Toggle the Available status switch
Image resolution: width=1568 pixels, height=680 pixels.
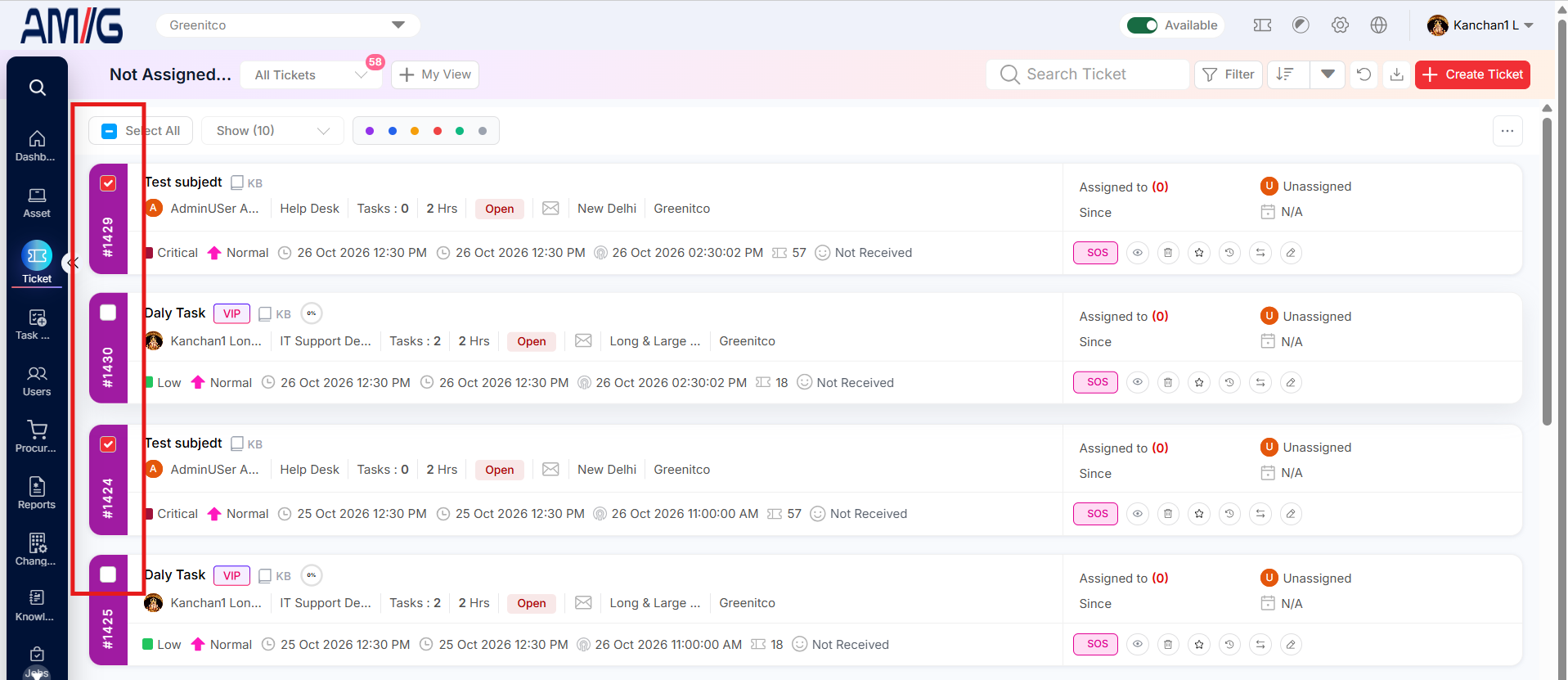pos(1142,25)
